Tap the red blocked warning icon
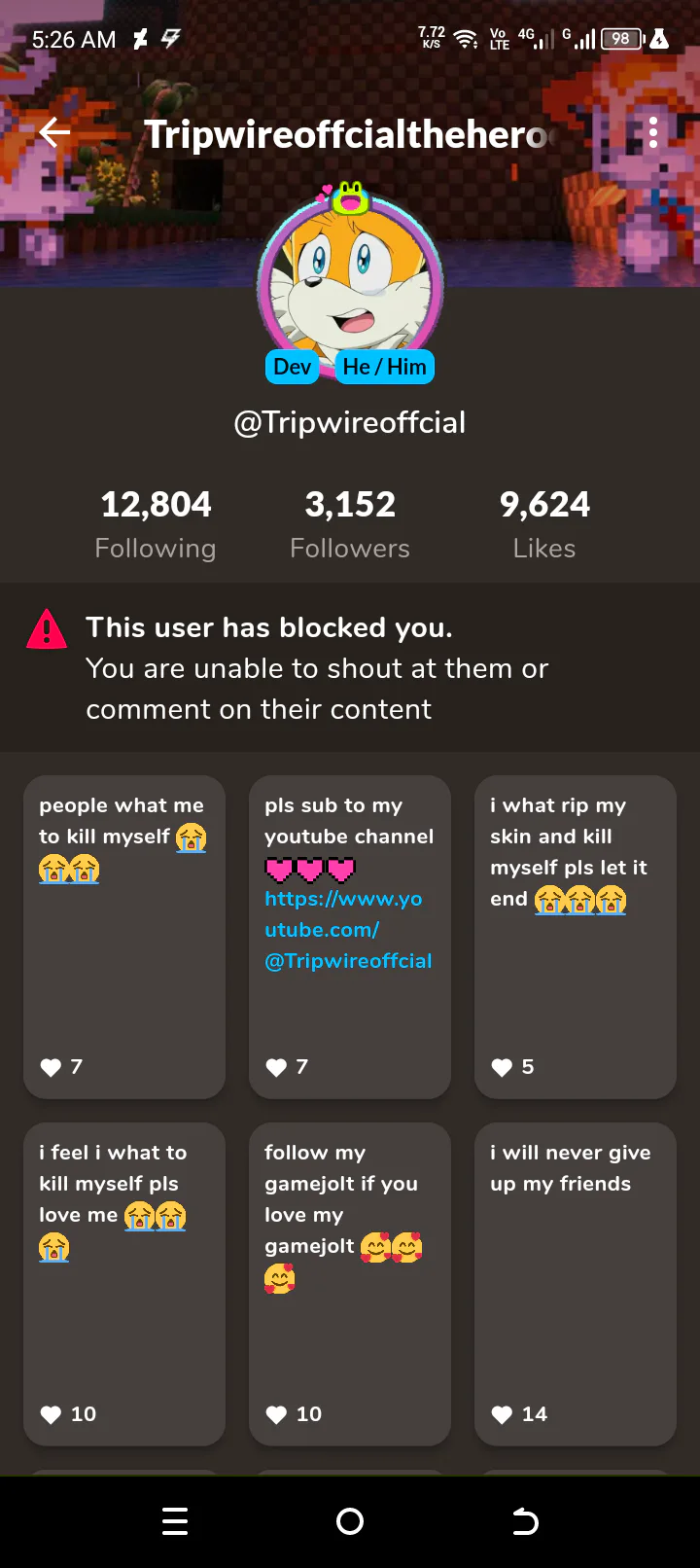The width and height of the screenshot is (700, 1568). click(47, 629)
